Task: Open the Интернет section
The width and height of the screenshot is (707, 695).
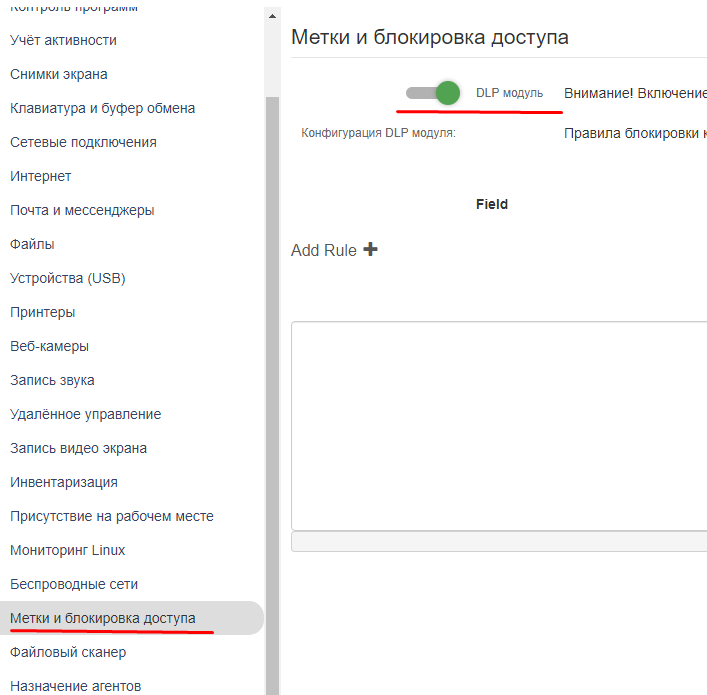Action: pyautogui.click(x=41, y=176)
